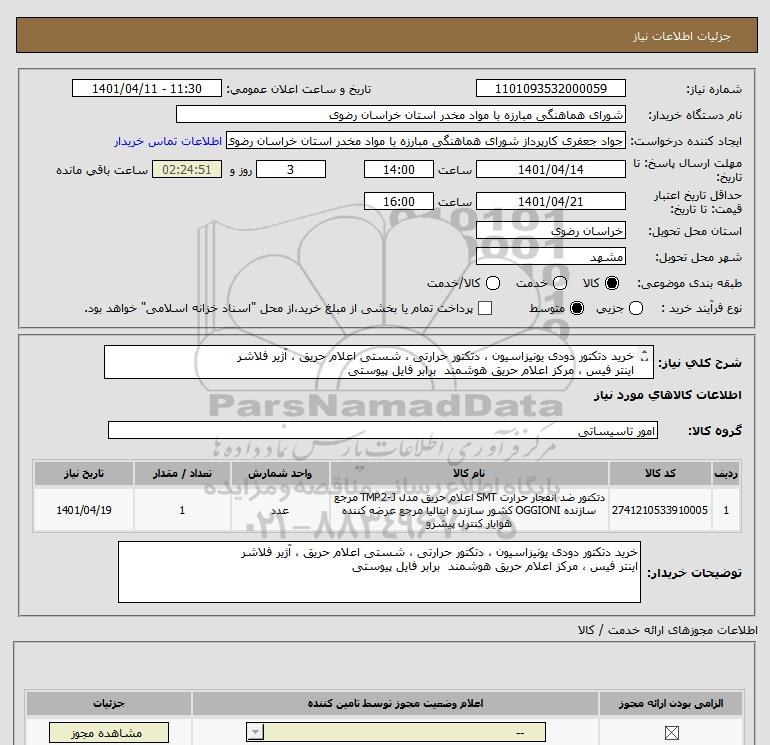Click the general need description textarea
Screen dimensions: 770x745
point(379,362)
